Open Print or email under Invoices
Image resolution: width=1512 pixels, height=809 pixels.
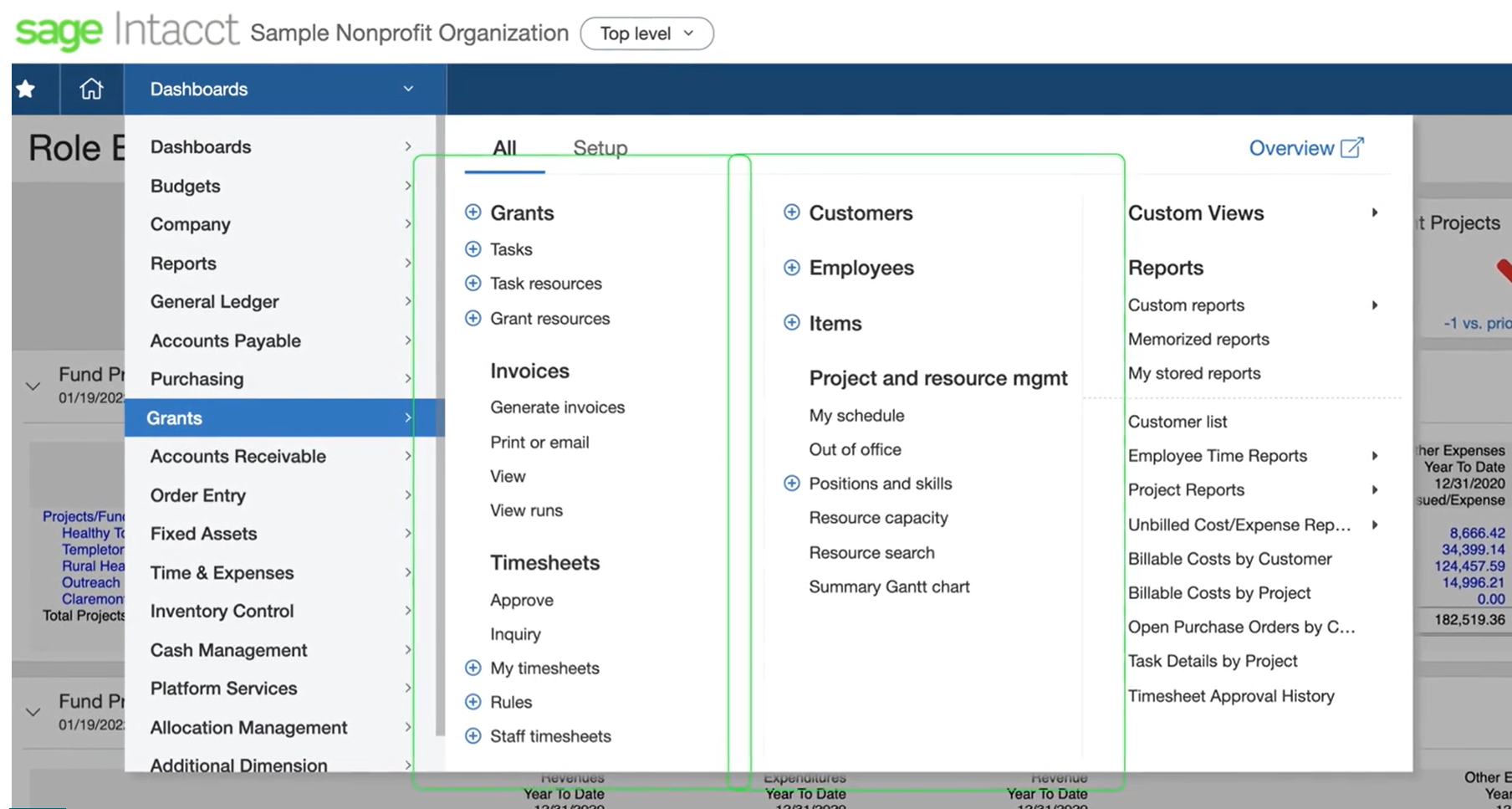pyautogui.click(x=539, y=443)
